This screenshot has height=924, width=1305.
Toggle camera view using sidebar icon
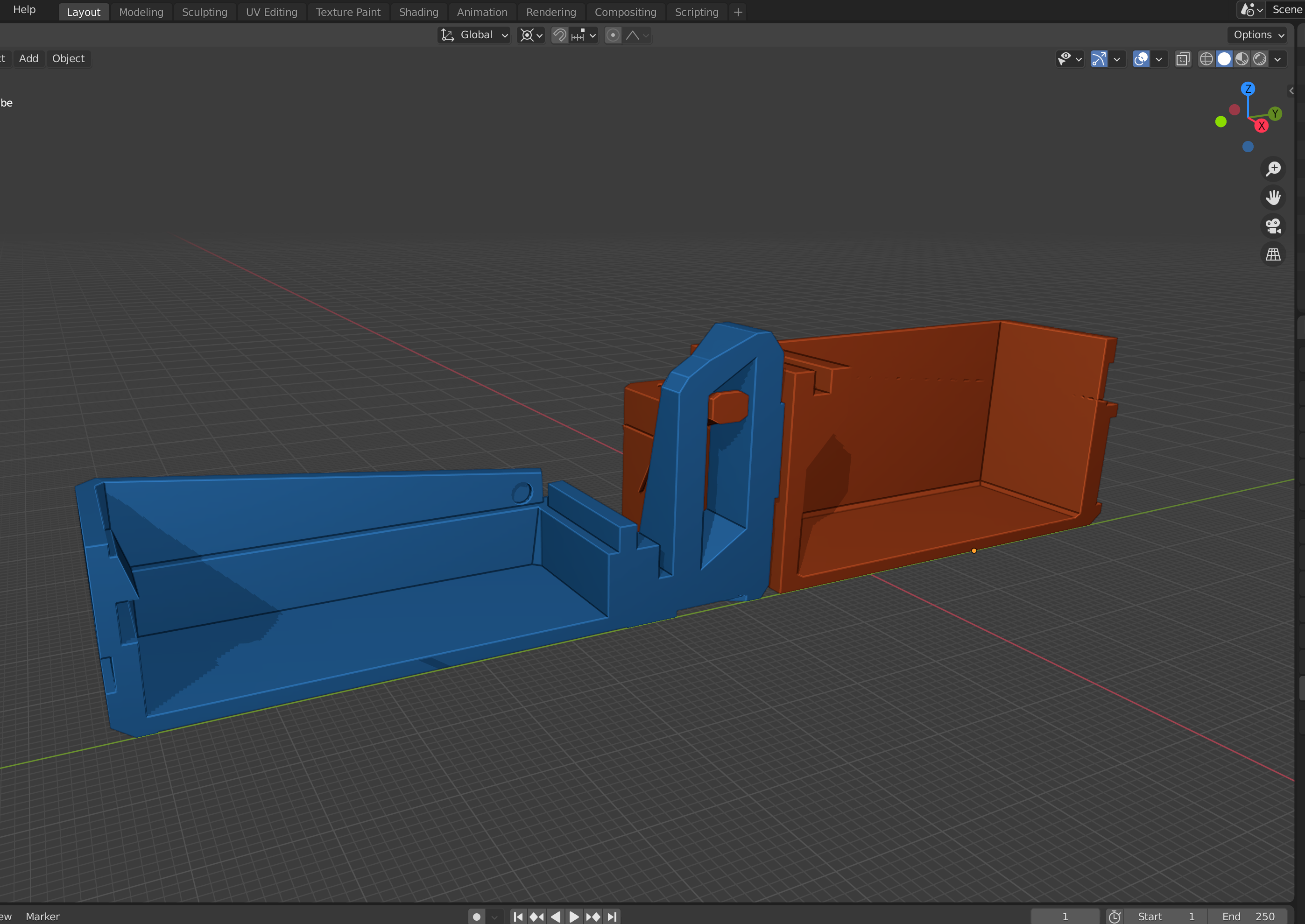[x=1274, y=226]
